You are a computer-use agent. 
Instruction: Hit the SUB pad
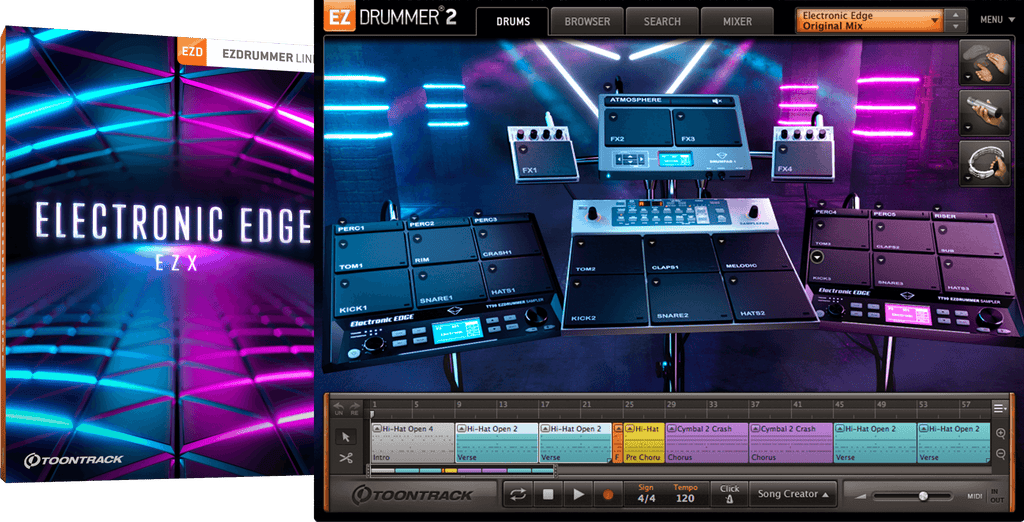click(967, 238)
